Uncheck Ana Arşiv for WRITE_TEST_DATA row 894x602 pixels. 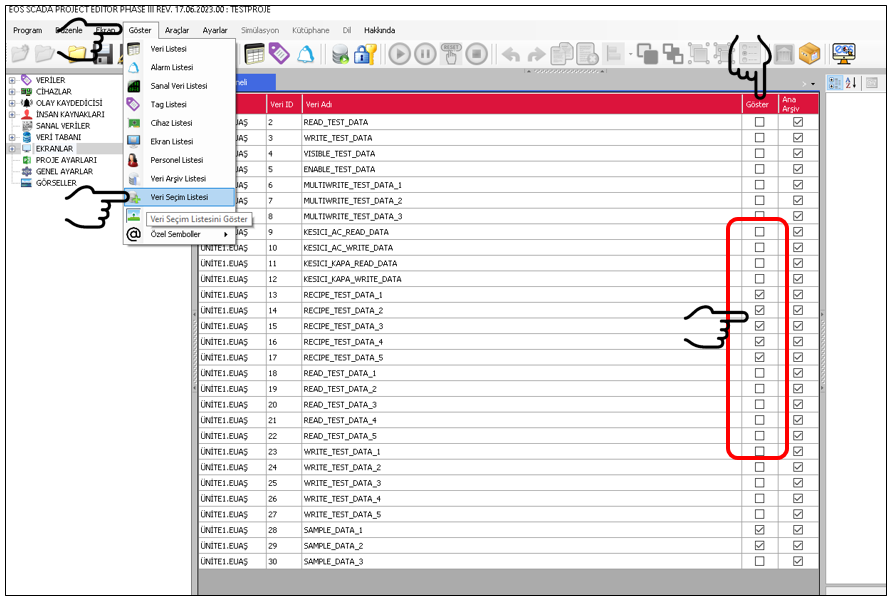pyautogui.click(x=798, y=138)
